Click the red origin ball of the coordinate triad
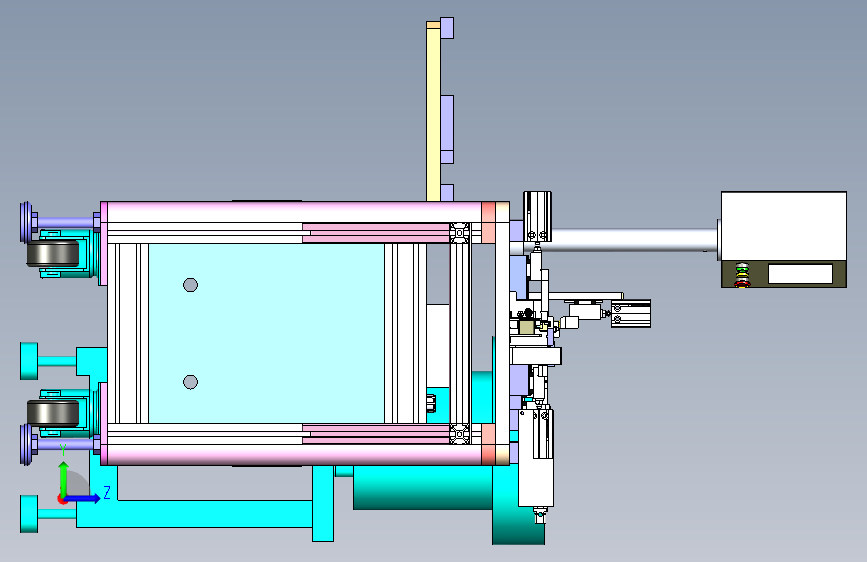Viewport: 867px width, 562px height. point(62,499)
